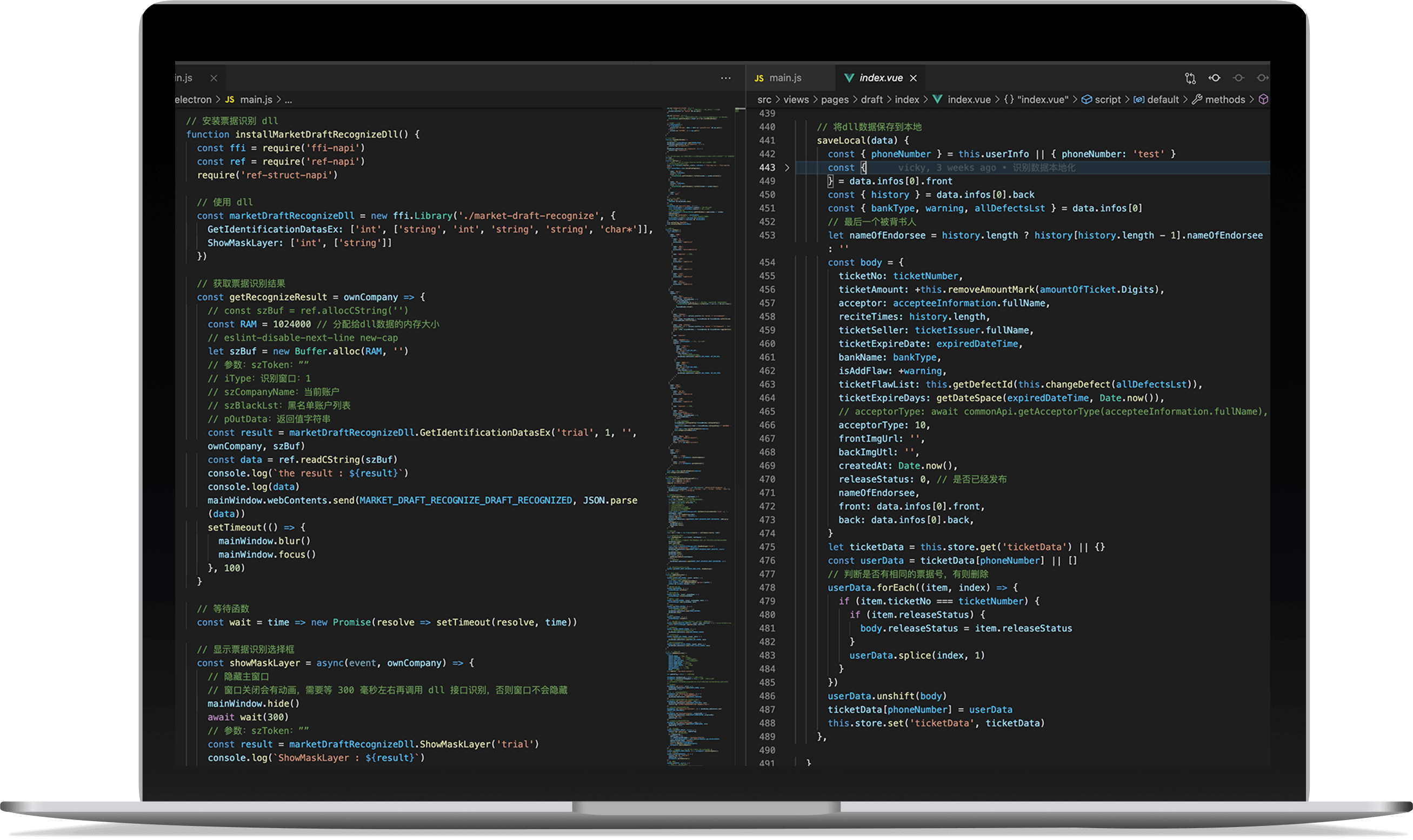Click the cube symbol icon in breadcrumb
Viewport: 1413px width, 840px height.
click(x=1263, y=99)
